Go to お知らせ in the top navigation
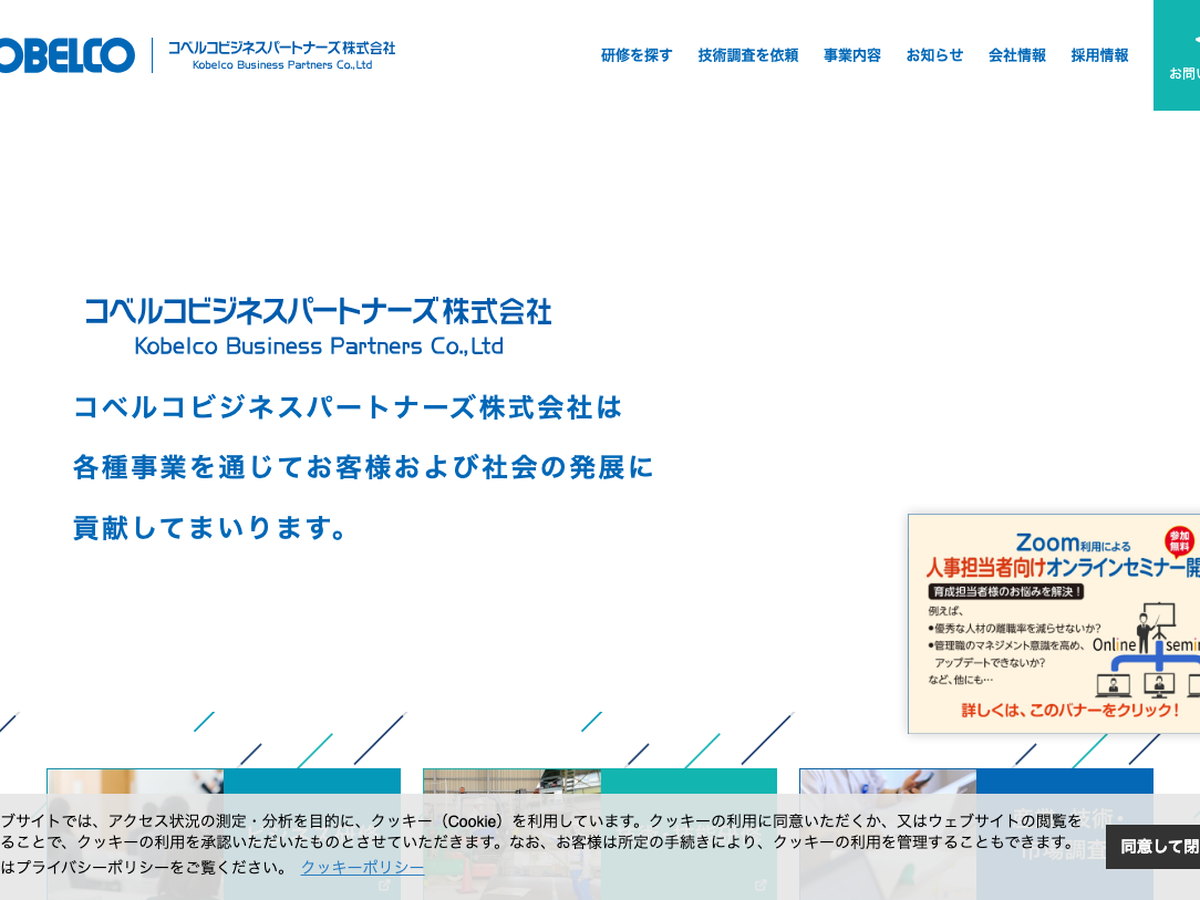This screenshot has width=1200, height=900. click(934, 55)
